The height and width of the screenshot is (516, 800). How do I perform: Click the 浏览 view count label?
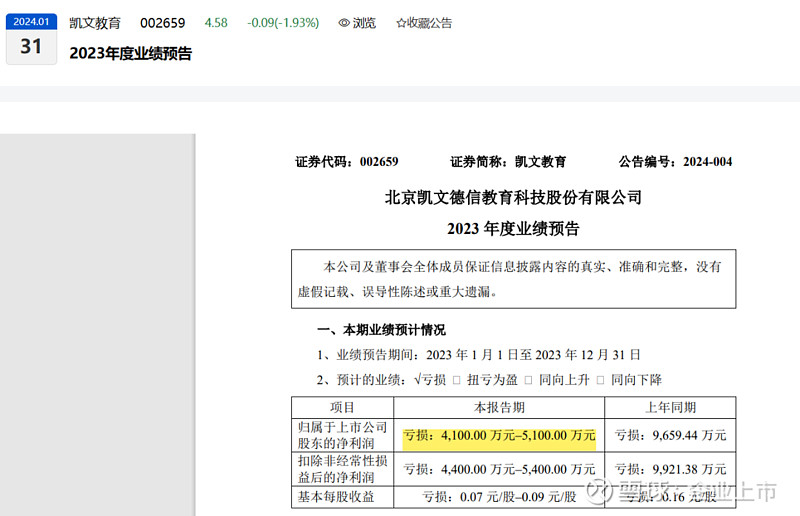364,23
